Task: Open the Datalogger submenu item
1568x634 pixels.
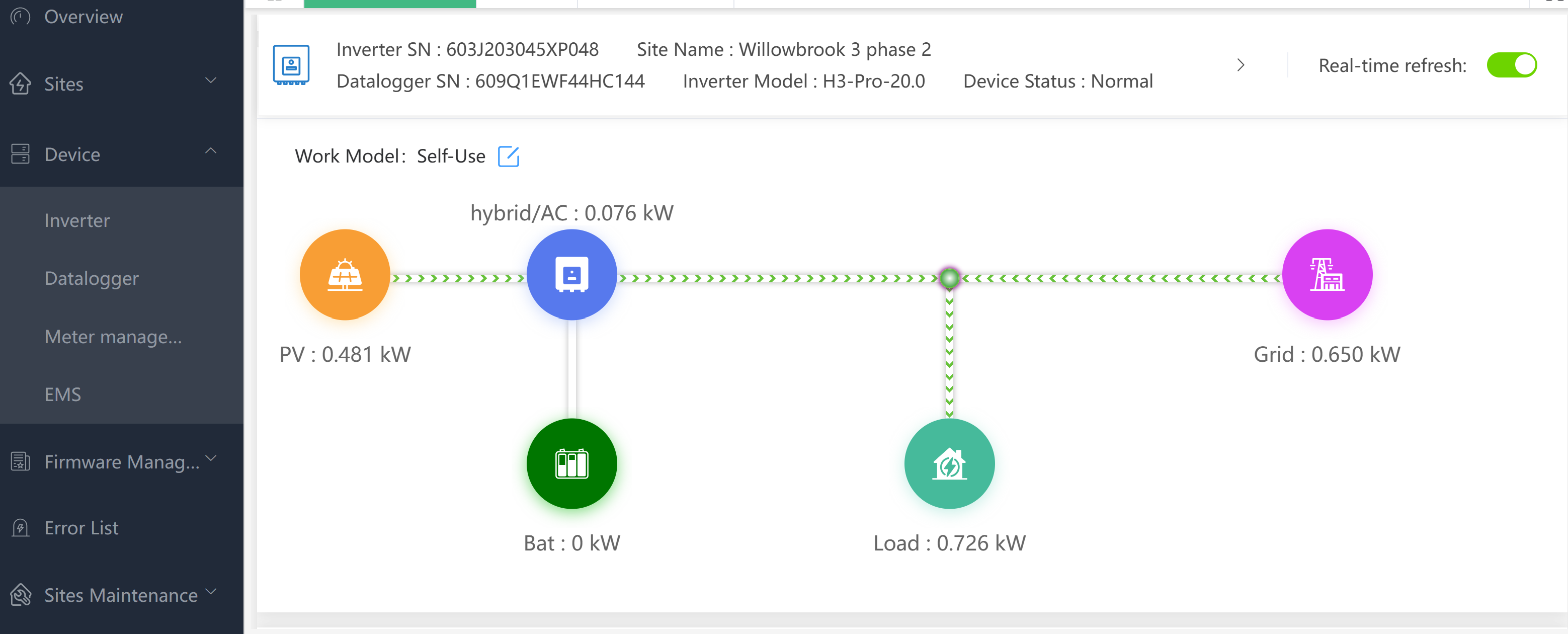Action: [92, 278]
